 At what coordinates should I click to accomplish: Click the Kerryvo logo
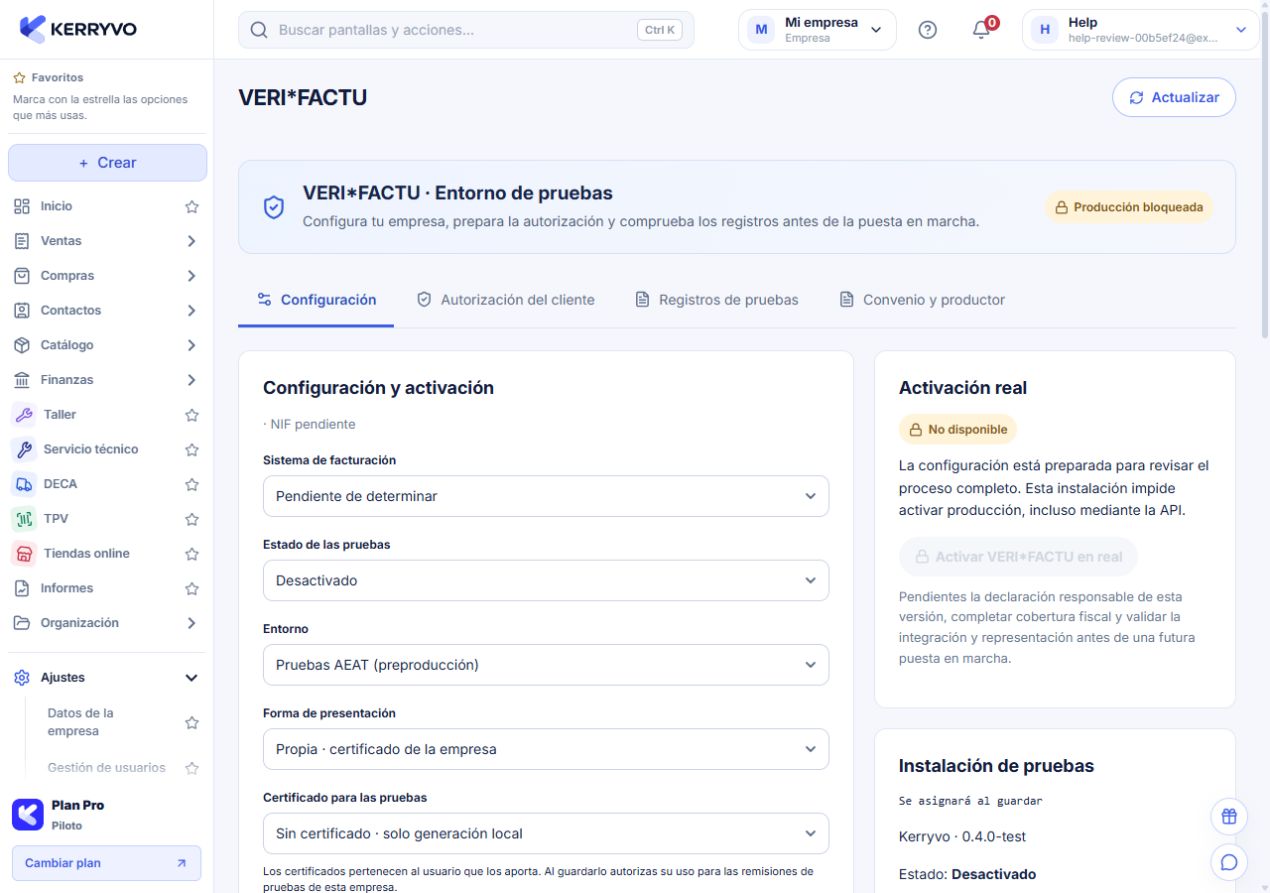click(78, 29)
